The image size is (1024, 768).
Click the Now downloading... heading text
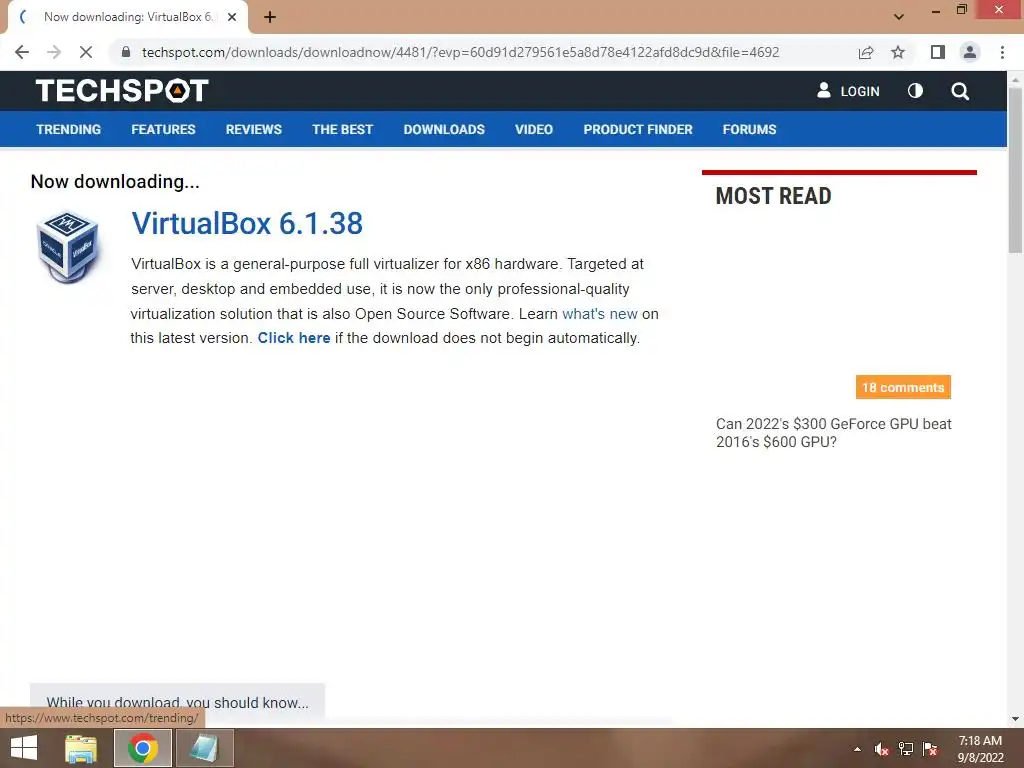coord(115,182)
